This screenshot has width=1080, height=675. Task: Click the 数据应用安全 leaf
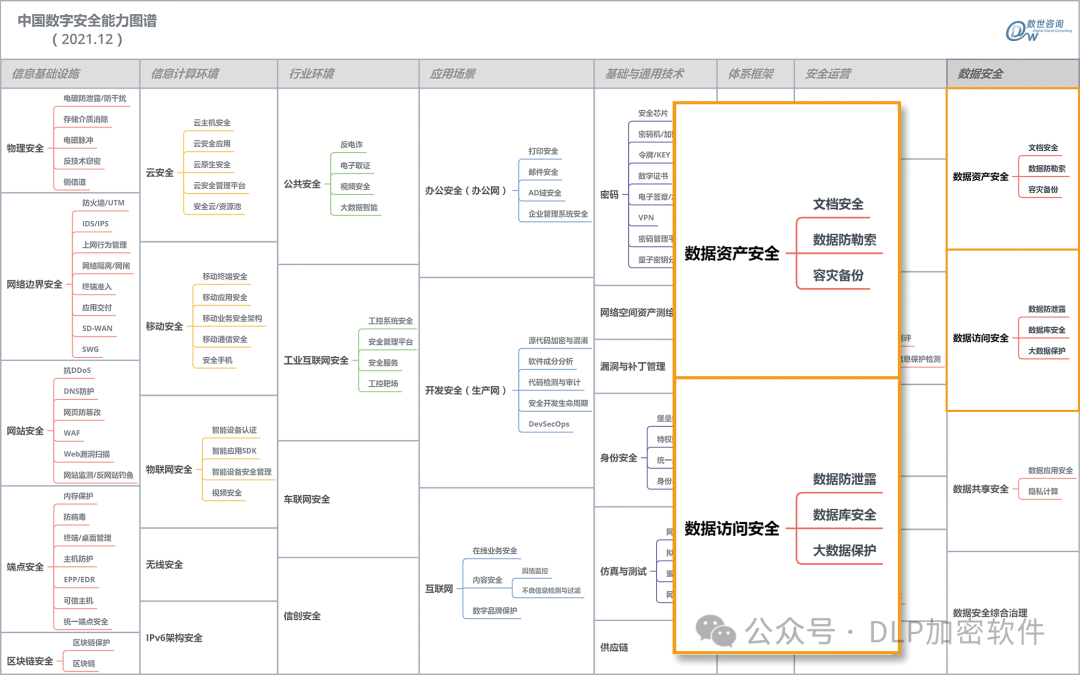point(1050,470)
